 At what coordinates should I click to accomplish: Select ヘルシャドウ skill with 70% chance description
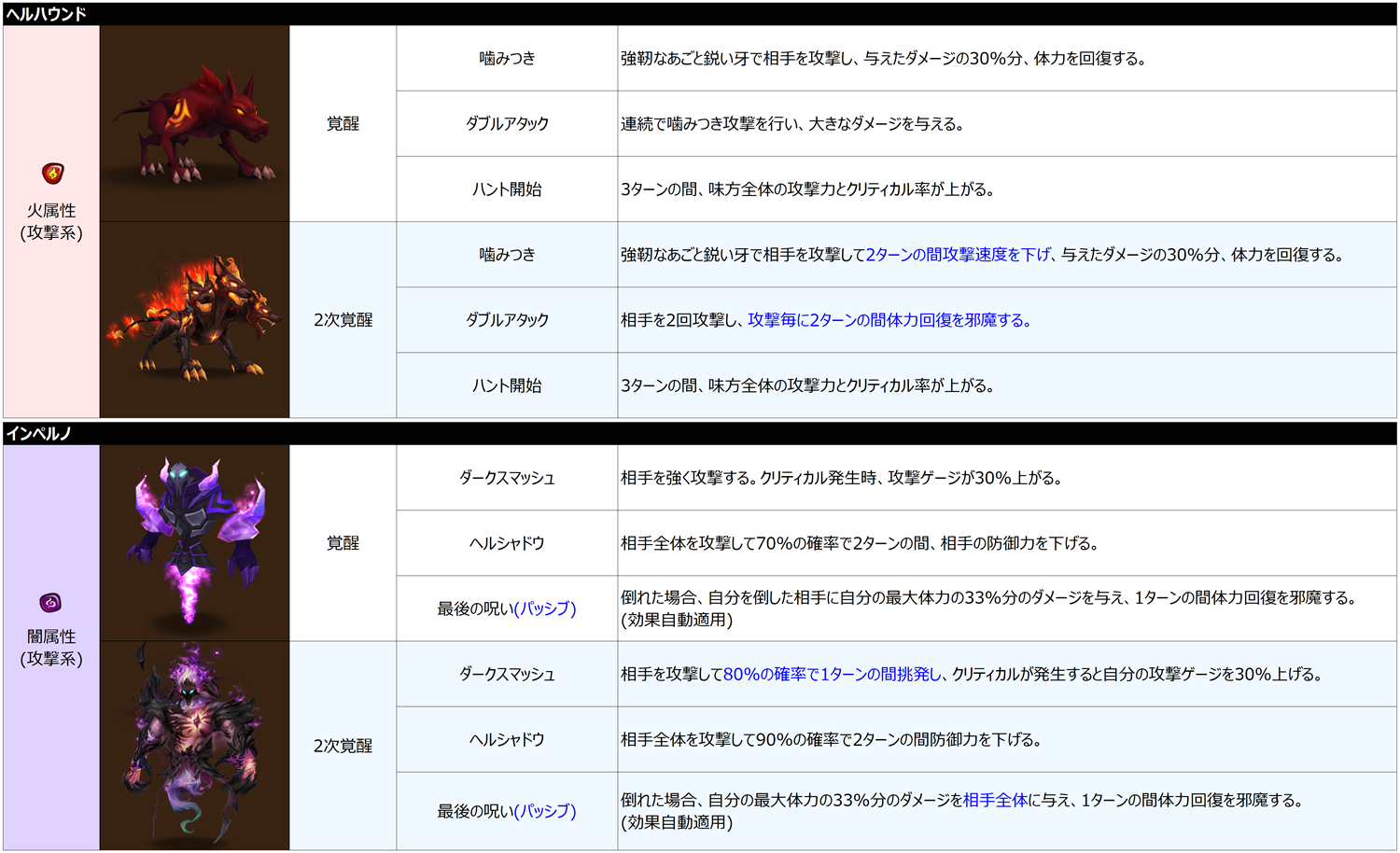point(507,543)
